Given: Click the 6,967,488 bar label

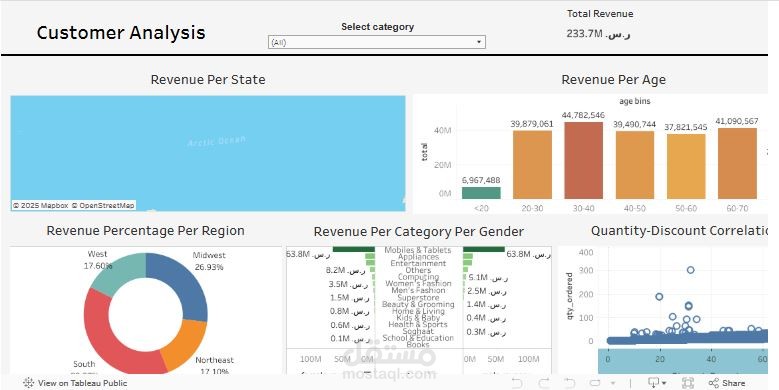Looking at the screenshot, I should (481, 180).
